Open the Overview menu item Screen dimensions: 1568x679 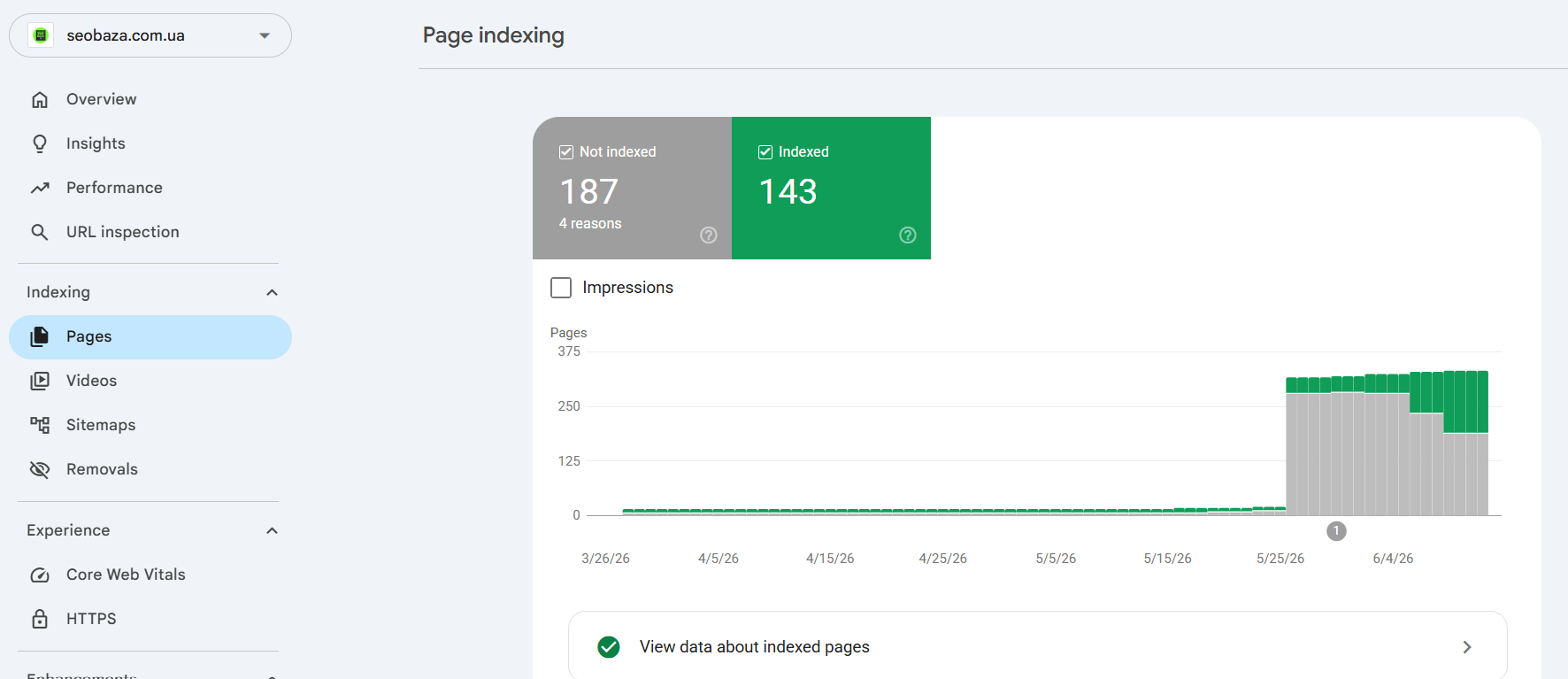pyautogui.click(x=150, y=99)
